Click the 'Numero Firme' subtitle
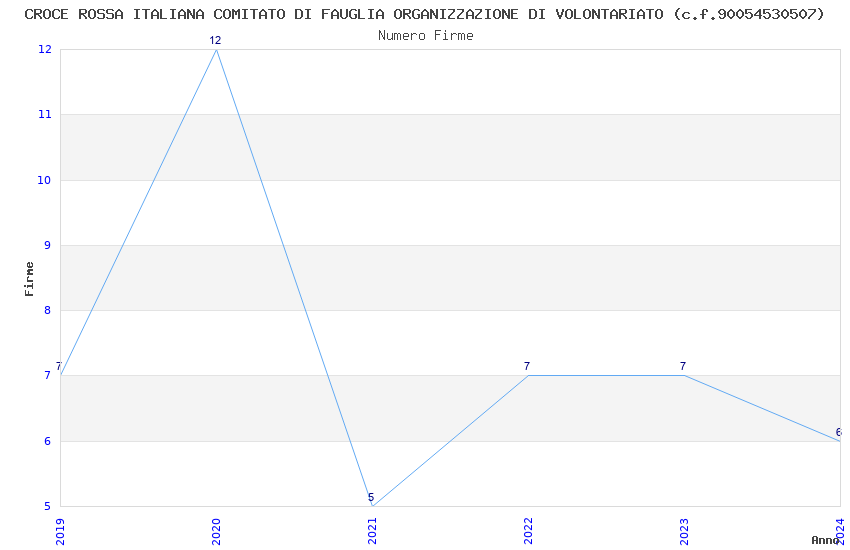The width and height of the screenshot is (850, 550). pyautogui.click(x=426, y=35)
